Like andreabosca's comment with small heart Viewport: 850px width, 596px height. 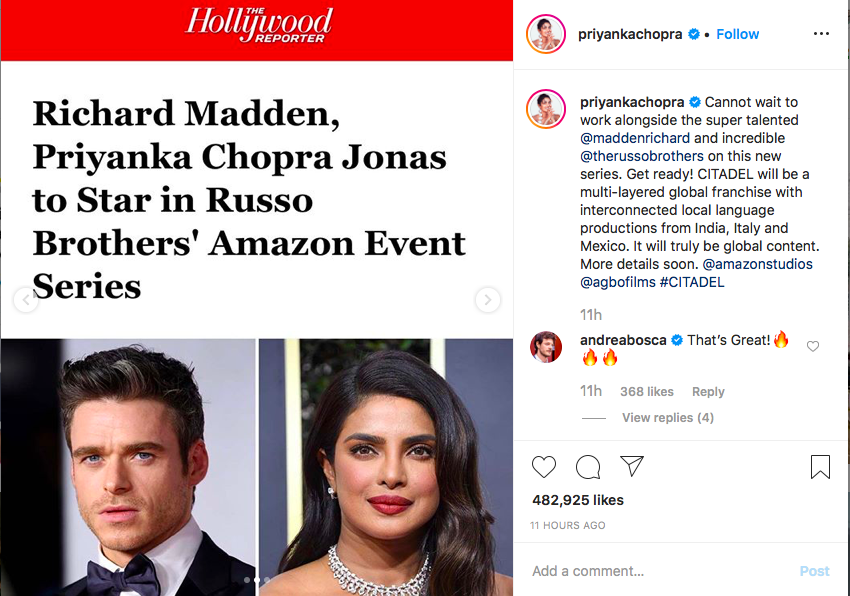(813, 346)
